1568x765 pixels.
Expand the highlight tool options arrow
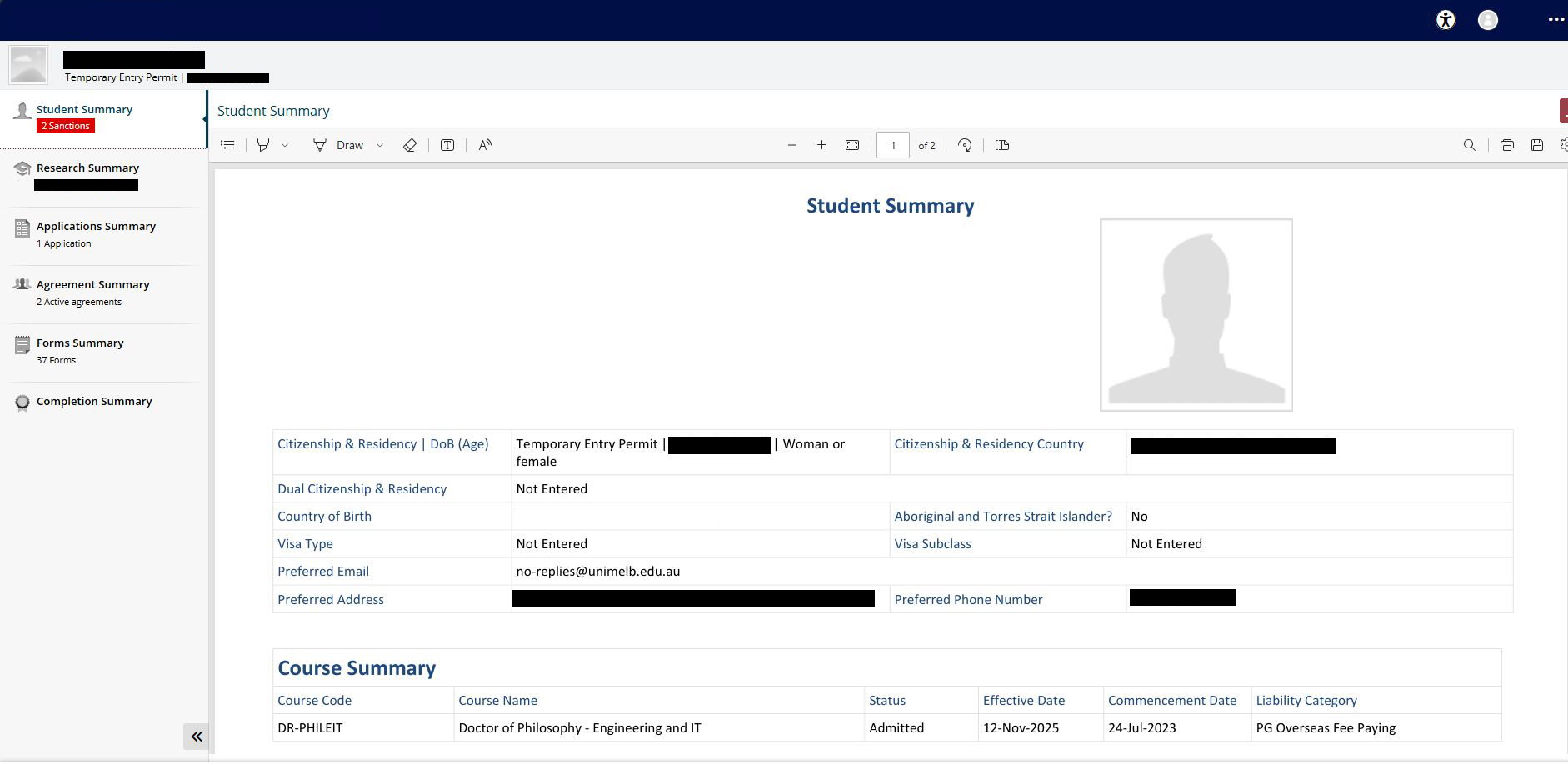285,145
